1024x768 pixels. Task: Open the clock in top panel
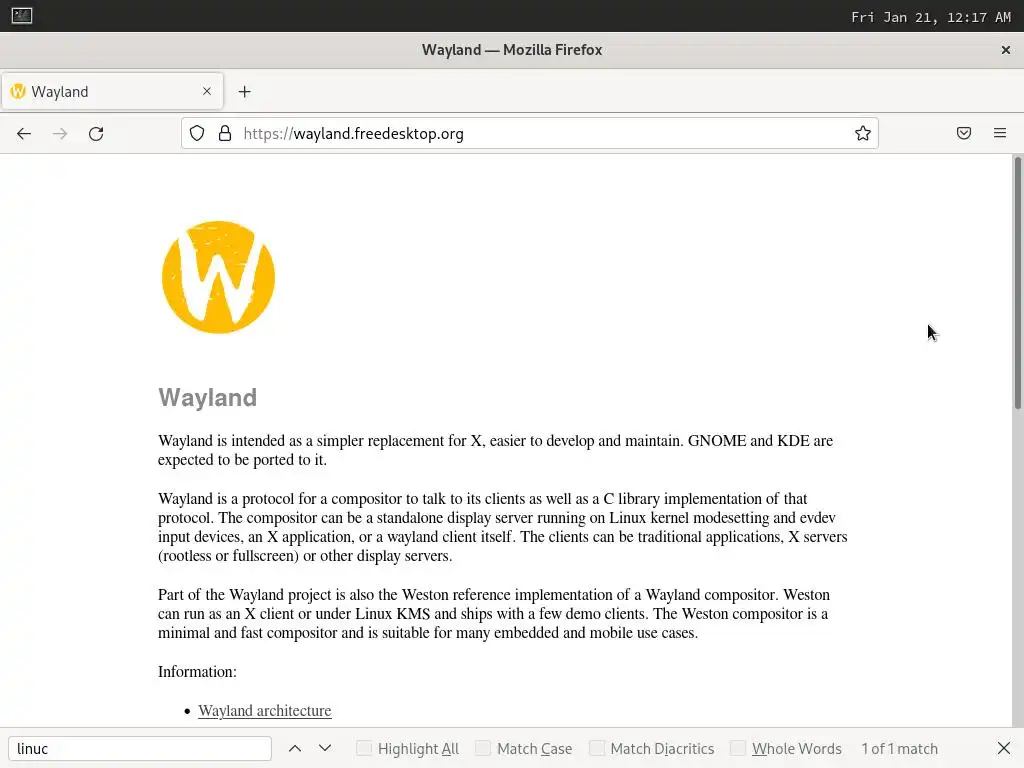931,17
